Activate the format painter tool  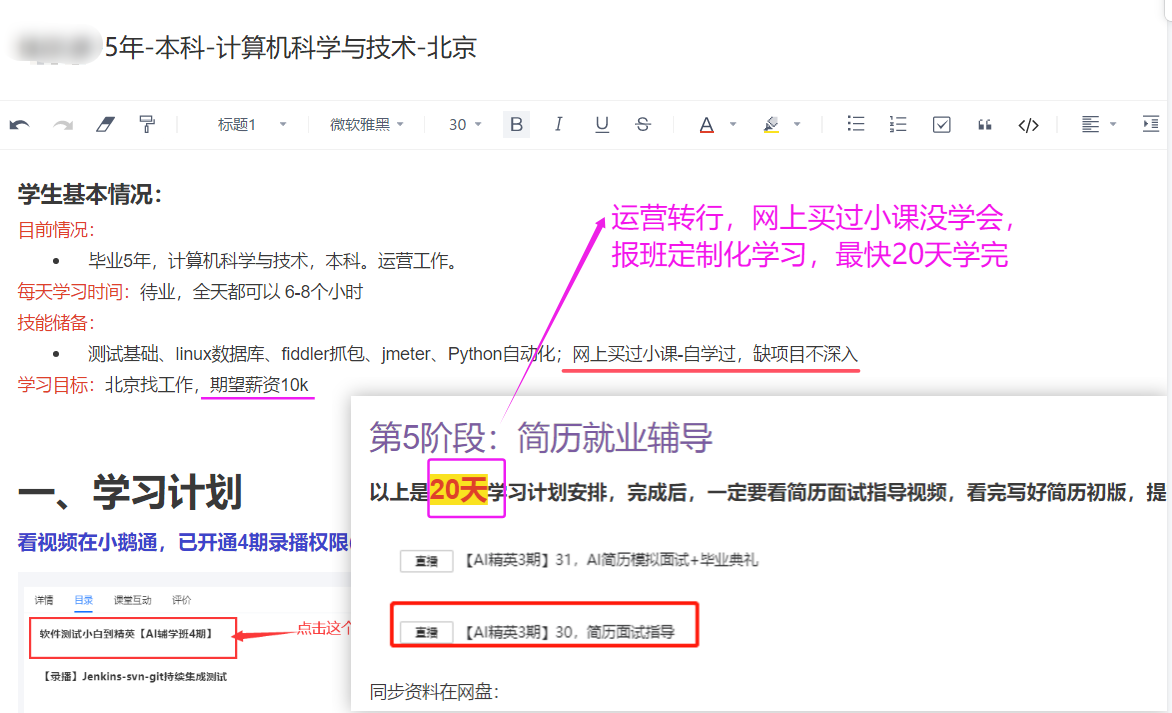tap(147, 125)
